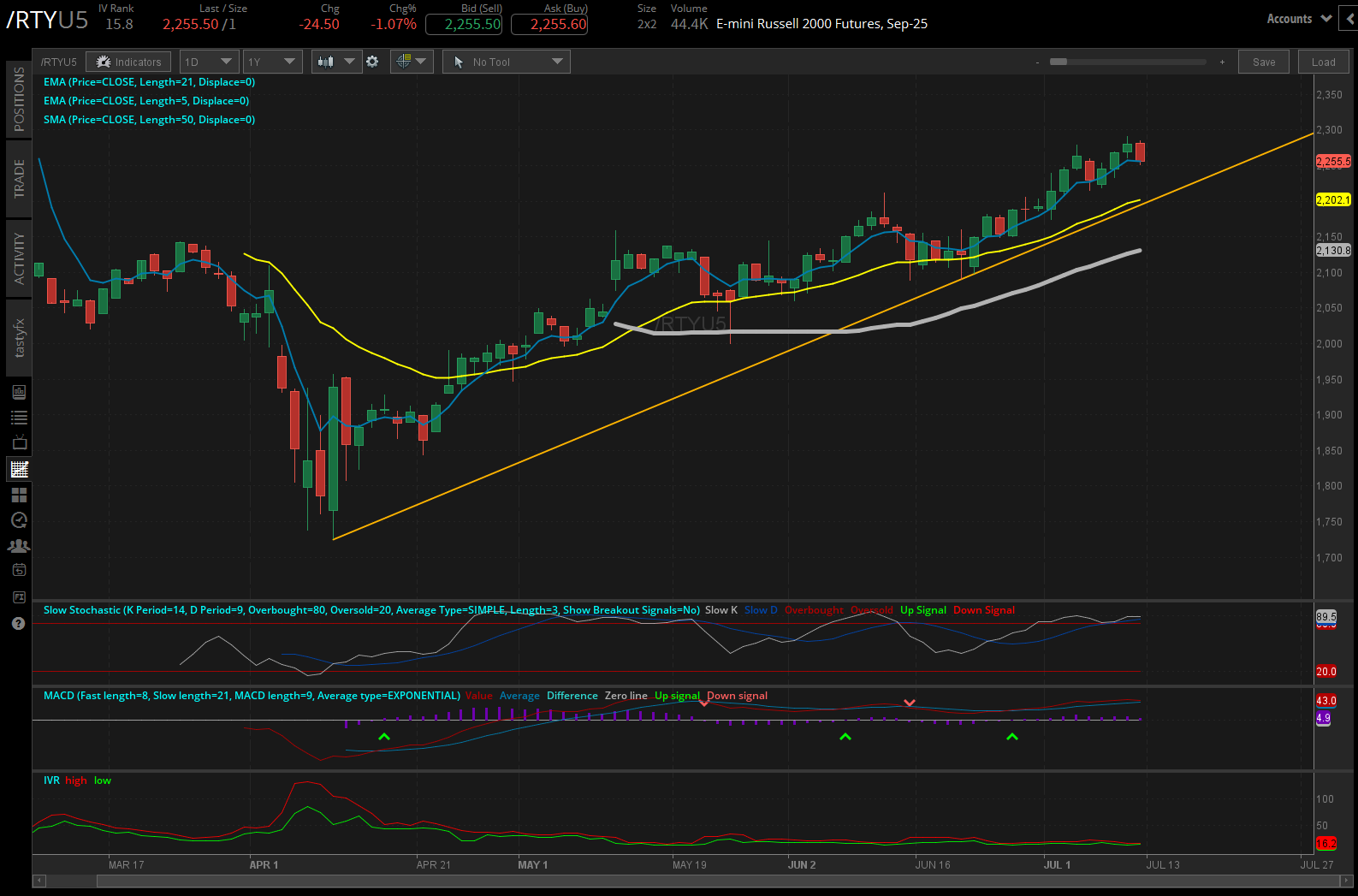Screen dimensions: 1358x896
Task: Open chart settings gear icon
Action: point(372,62)
